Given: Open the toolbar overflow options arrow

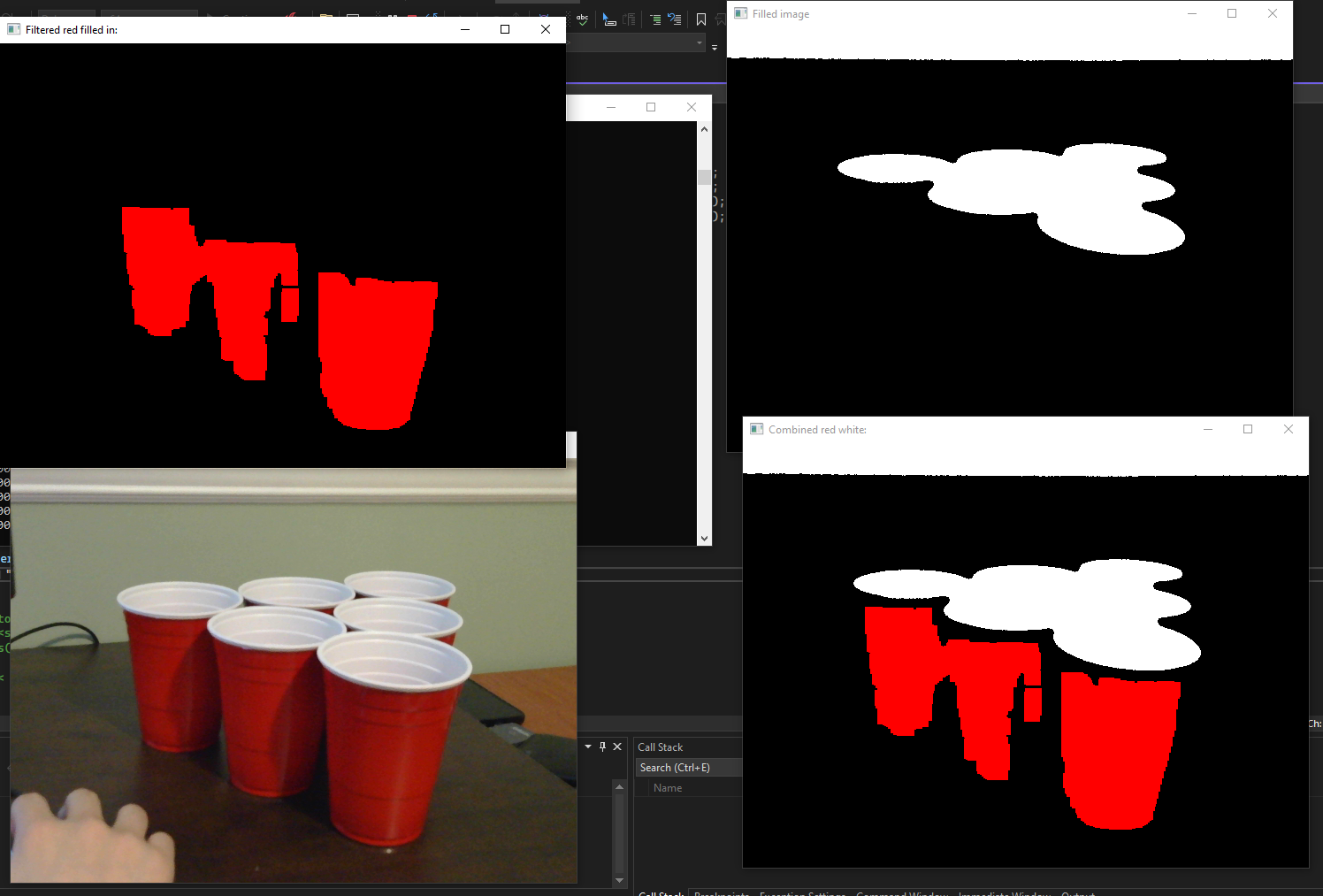Looking at the screenshot, I should click(x=715, y=47).
